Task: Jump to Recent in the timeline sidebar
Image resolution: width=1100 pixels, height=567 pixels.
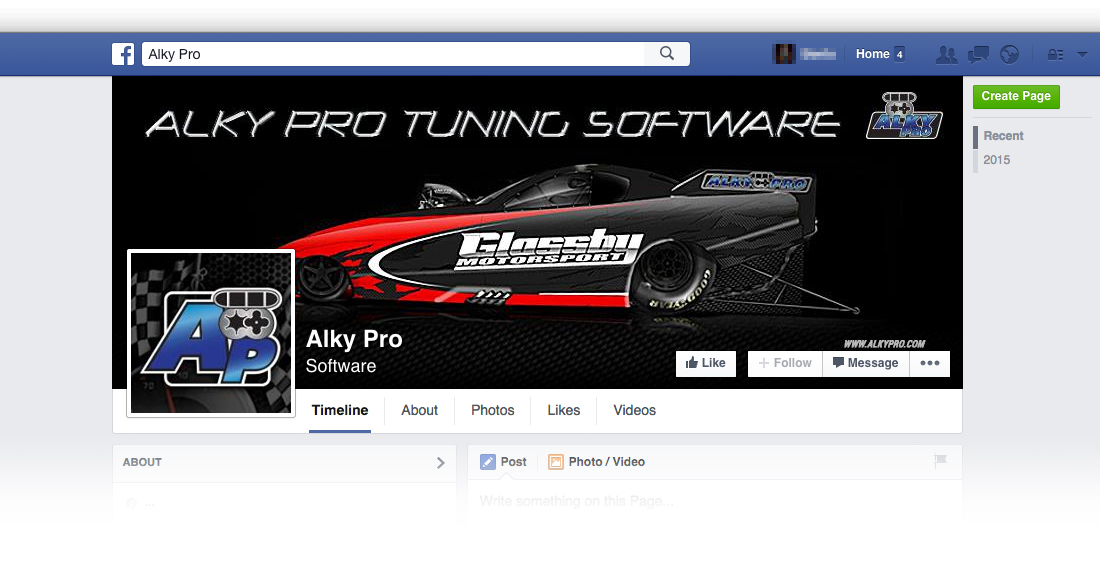Action: tap(1003, 136)
